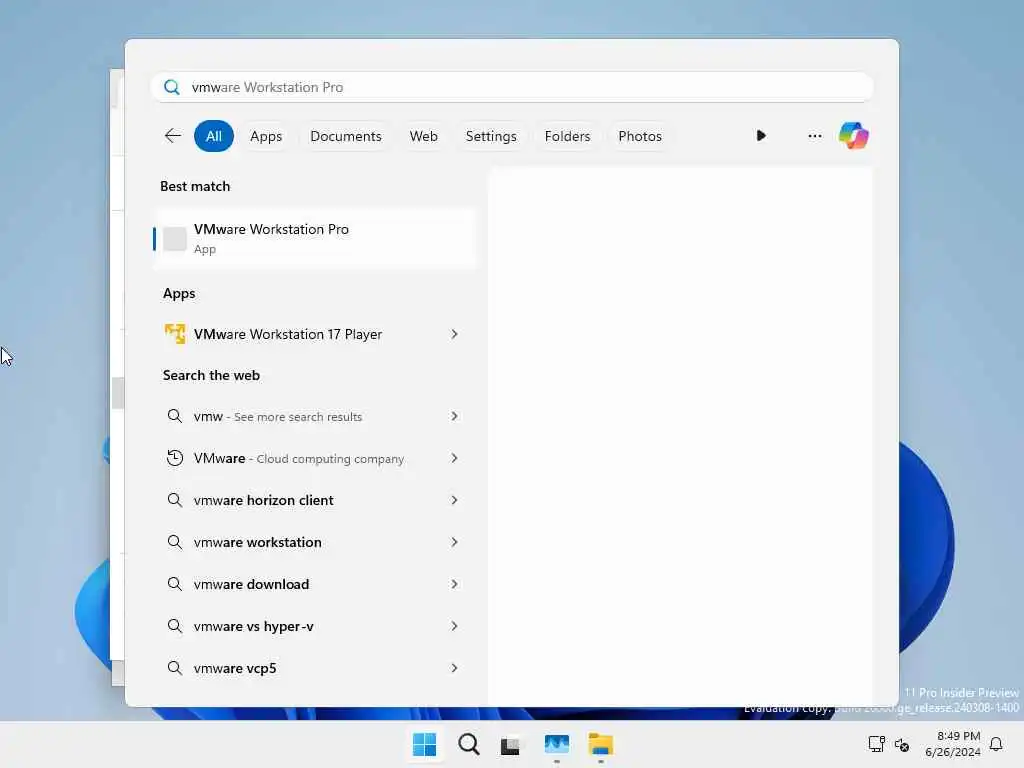Open clock showing 8:49 PM
The height and width of the screenshot is (768, 1024).
[953, 744]
